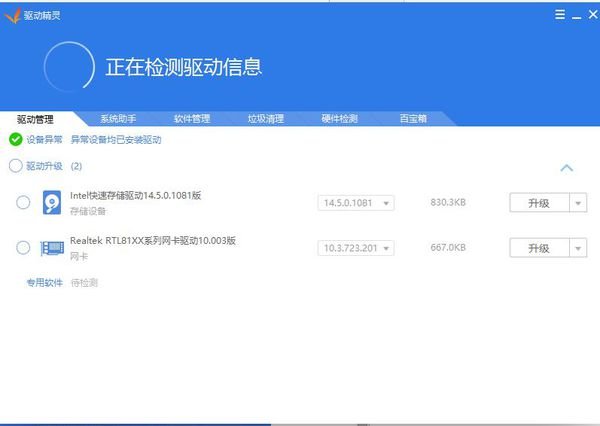The image size is (600, 426).
Task: Collapse the 驱动升级 section with chevron
Action: 567,168
